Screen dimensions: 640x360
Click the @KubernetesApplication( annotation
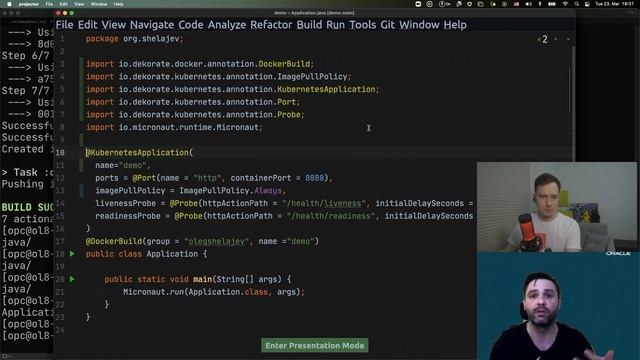pos(139,153)
